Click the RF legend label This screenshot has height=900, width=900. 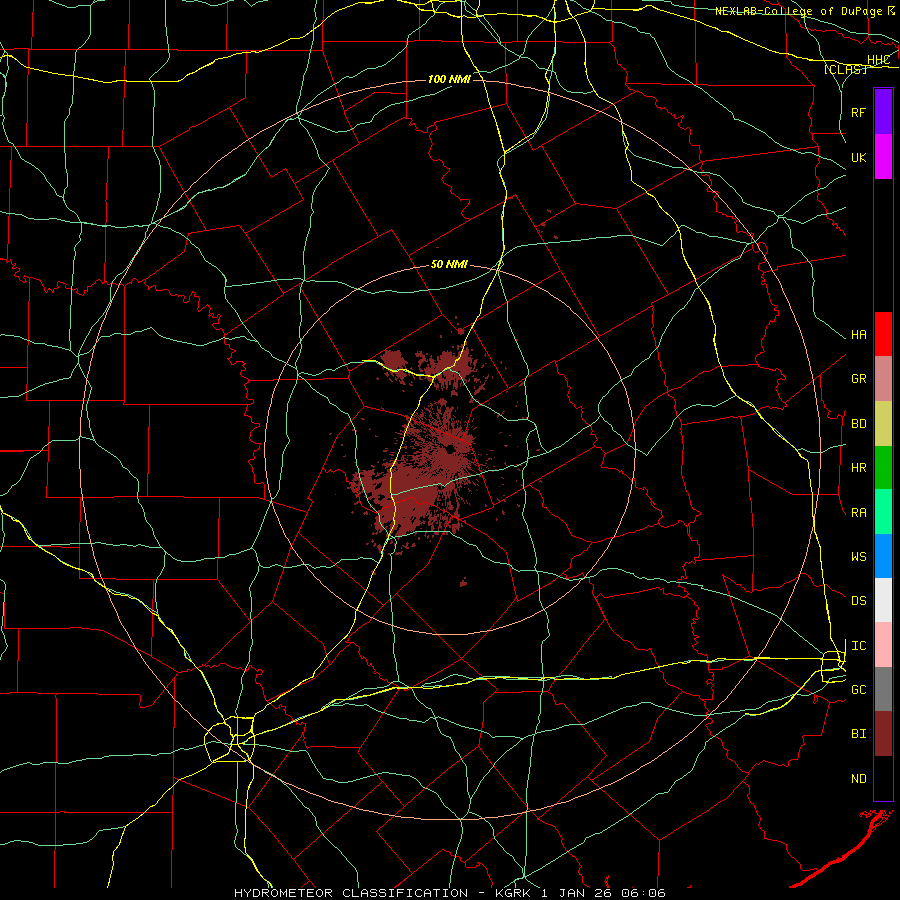[x=859, y=112]
